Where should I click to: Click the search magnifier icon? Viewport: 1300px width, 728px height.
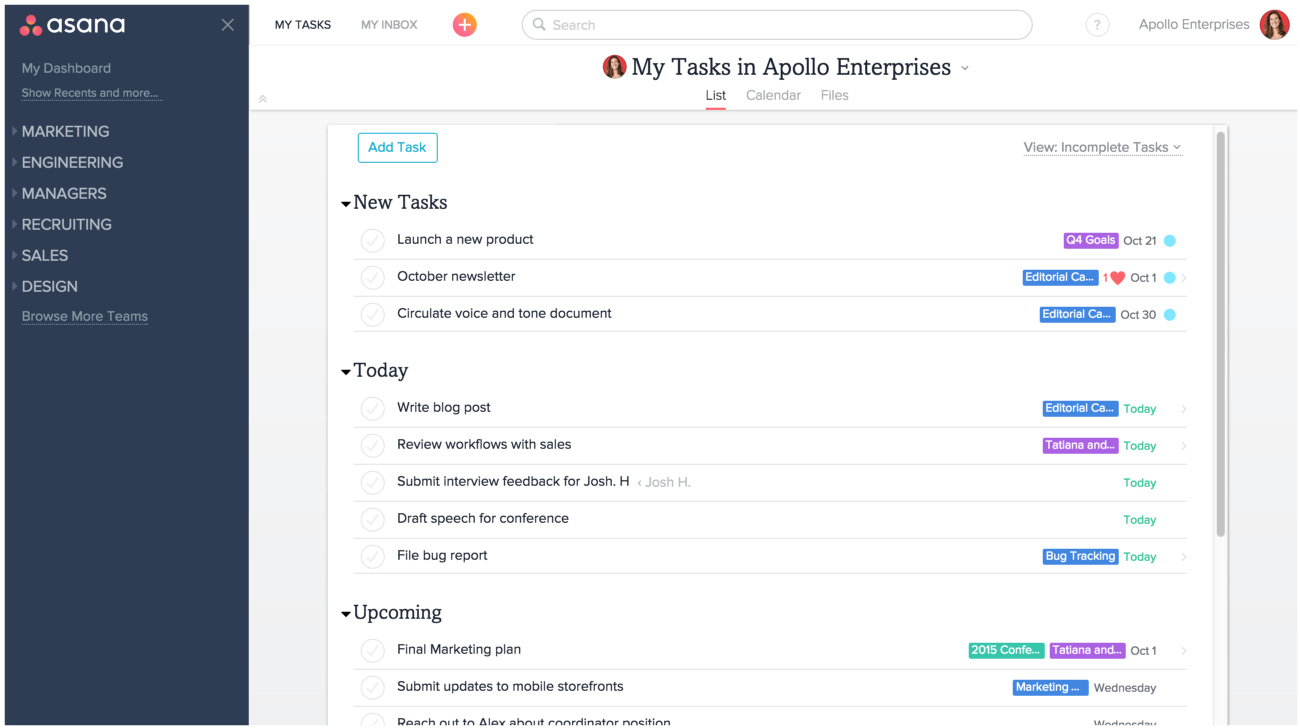coord(540,24)
